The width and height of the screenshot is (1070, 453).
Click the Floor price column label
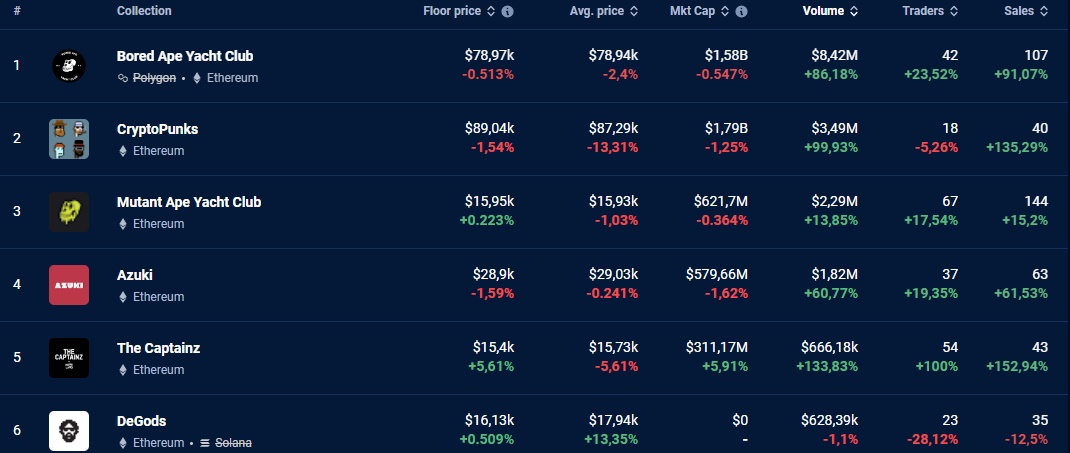point(452,11)
